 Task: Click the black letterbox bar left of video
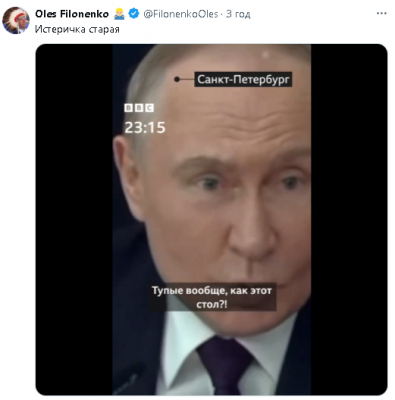pyautogui.click(x=74, y=219)
